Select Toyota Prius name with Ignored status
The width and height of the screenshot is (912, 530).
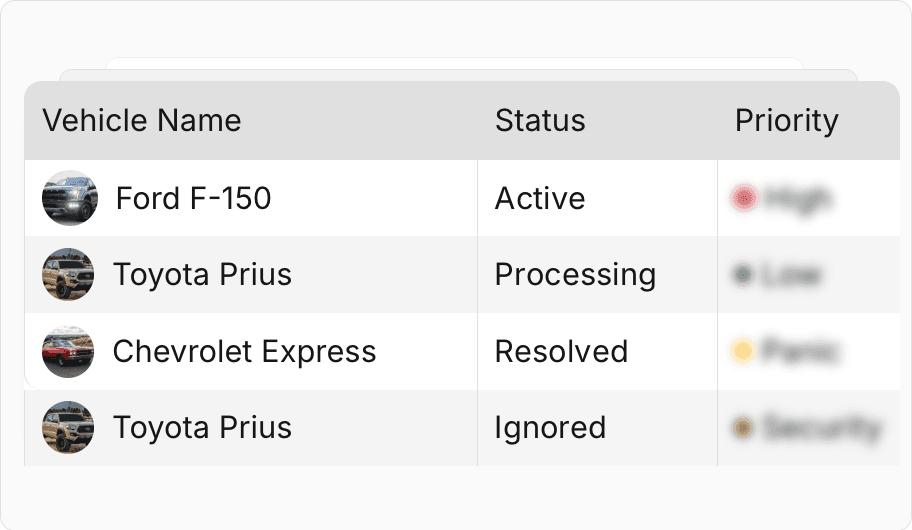point(202,427)
